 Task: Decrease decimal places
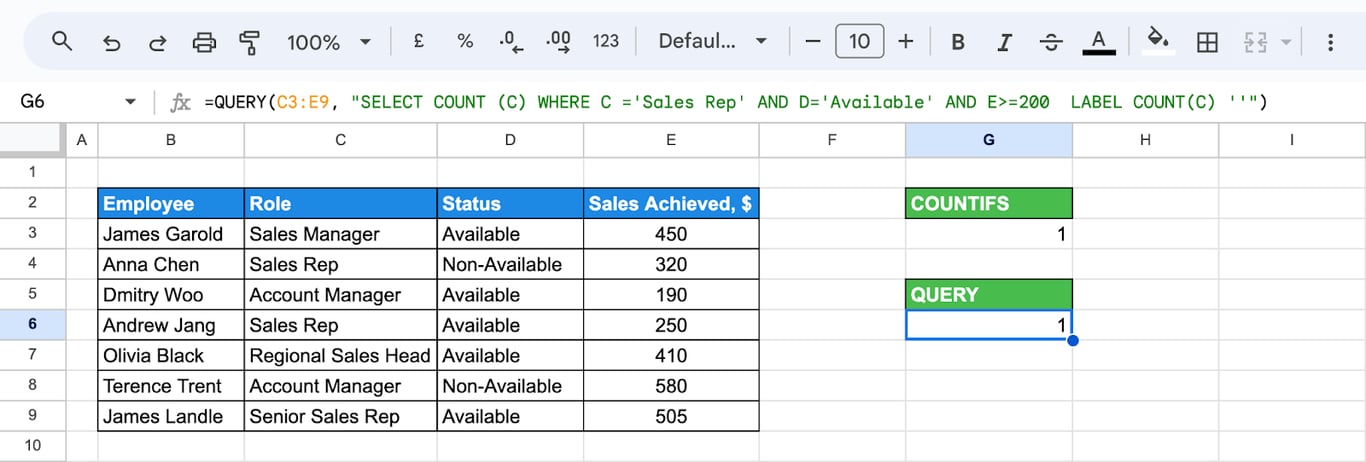click(x=511, y=42)
